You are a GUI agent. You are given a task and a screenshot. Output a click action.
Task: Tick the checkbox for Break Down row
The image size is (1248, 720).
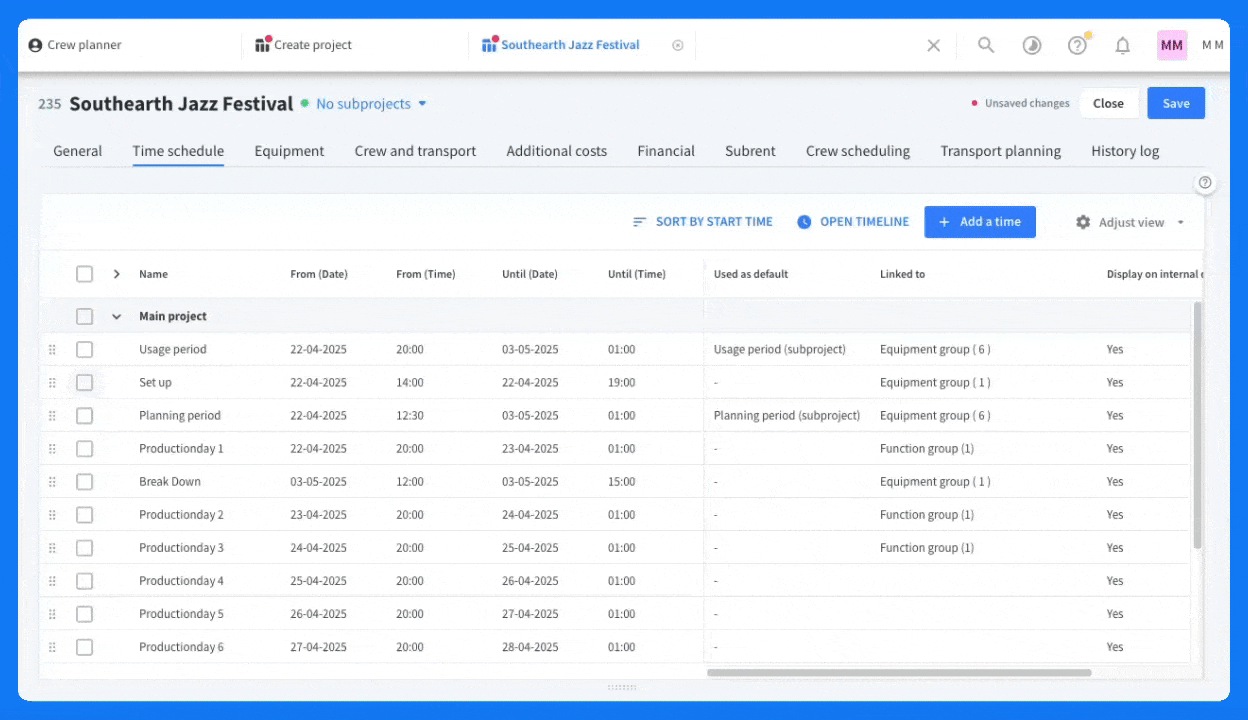coord(84,482)
